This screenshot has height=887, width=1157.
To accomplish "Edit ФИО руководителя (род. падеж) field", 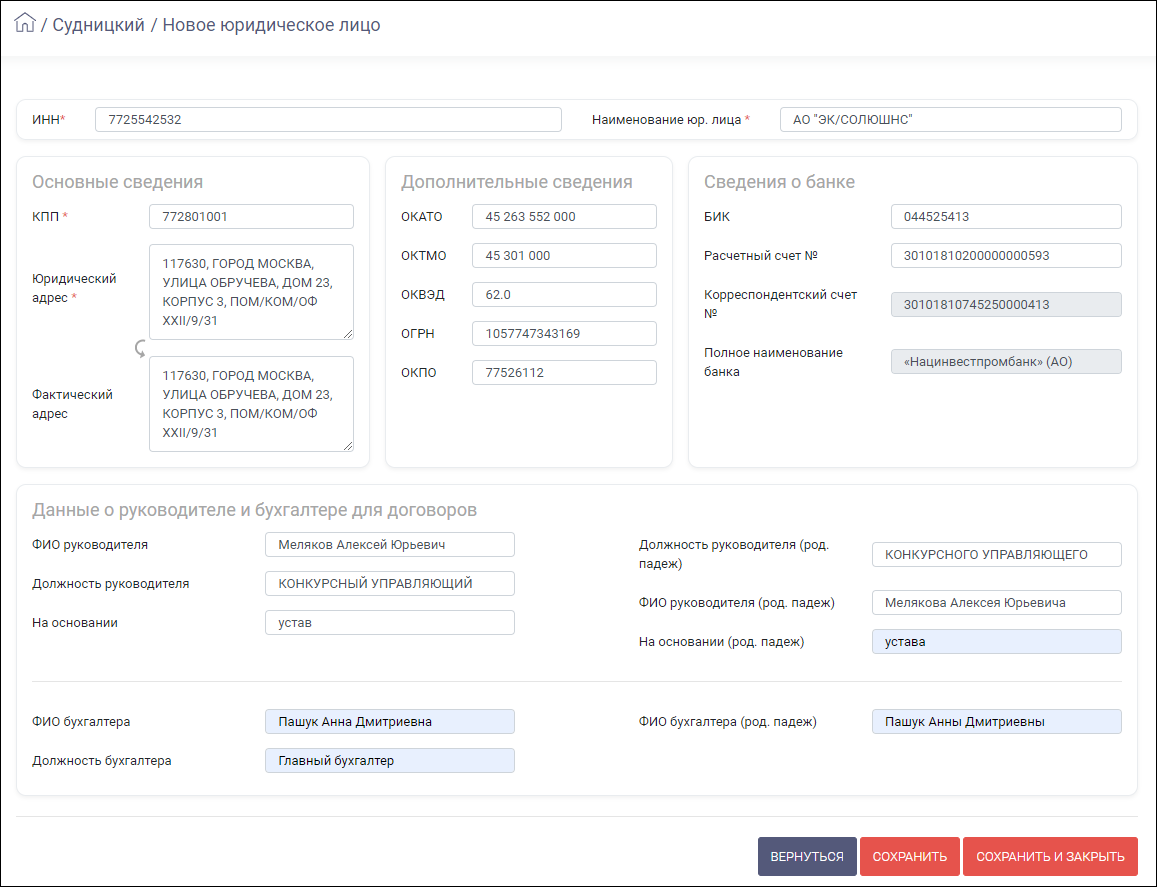I will click(997, 603).
